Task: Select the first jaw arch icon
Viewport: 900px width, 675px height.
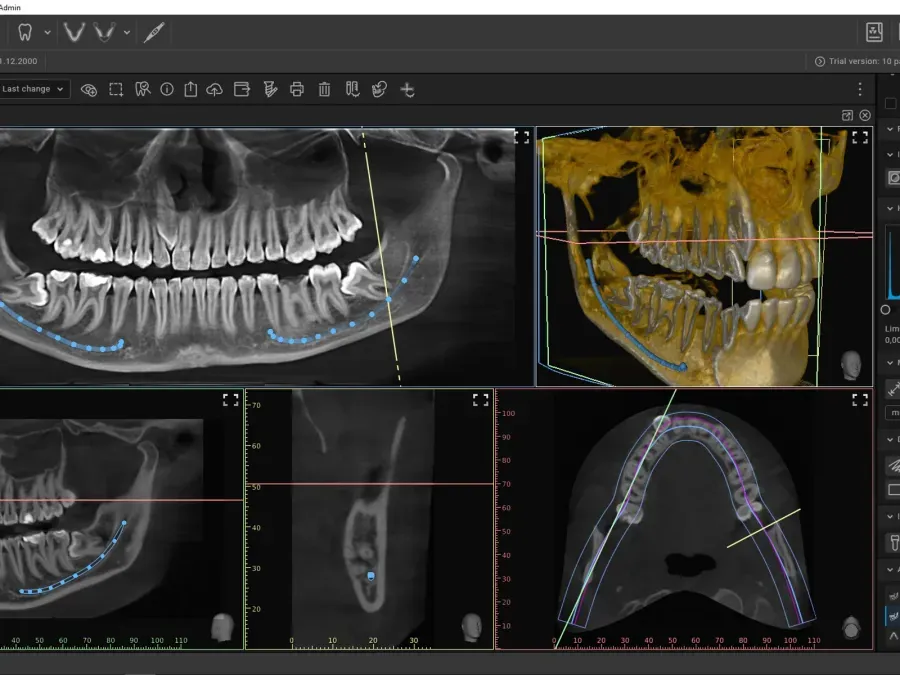Action: click(x=75, y=32)
